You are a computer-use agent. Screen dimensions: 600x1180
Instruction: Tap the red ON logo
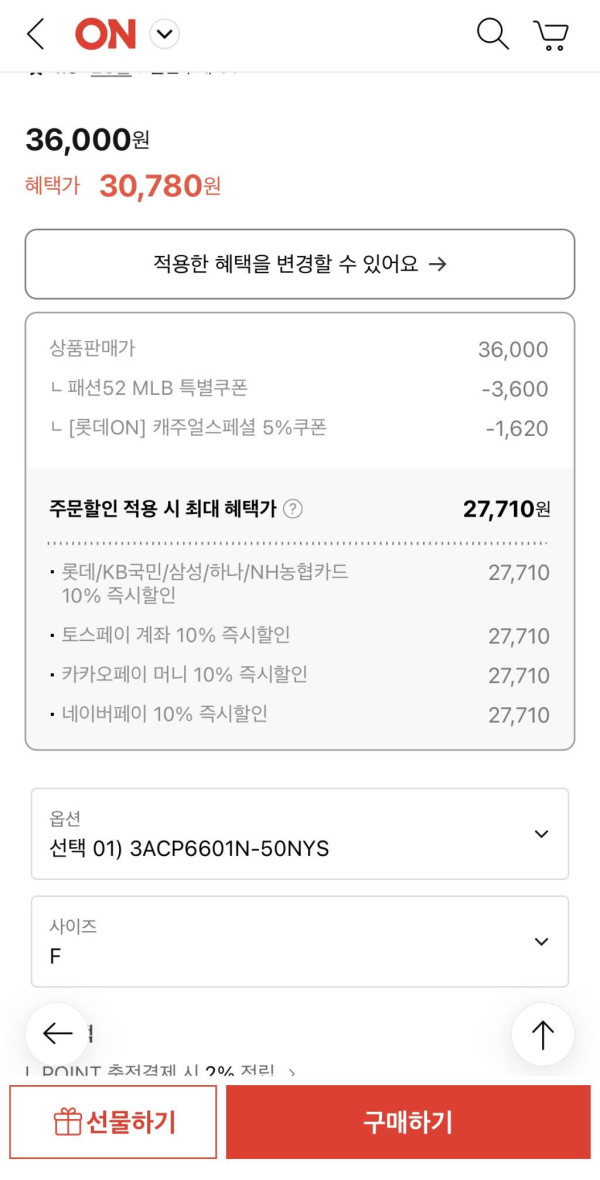pyautogui.click(x=105, y=35)
